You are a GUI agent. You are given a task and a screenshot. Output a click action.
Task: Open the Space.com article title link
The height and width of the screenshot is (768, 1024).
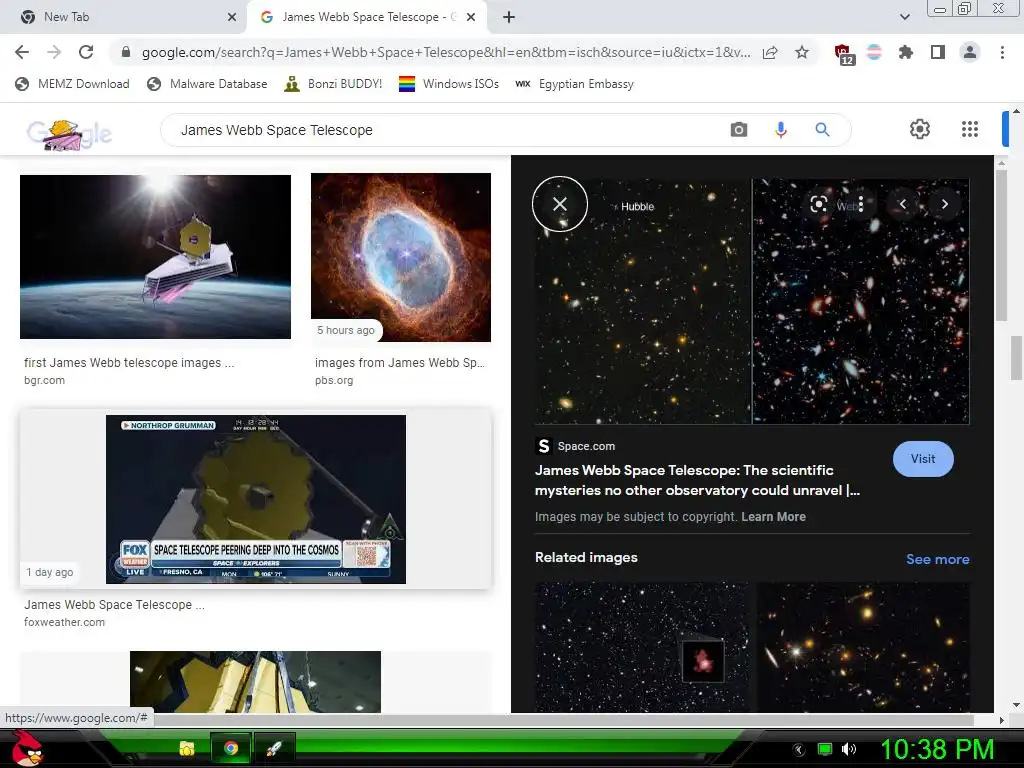coord(697,480)
